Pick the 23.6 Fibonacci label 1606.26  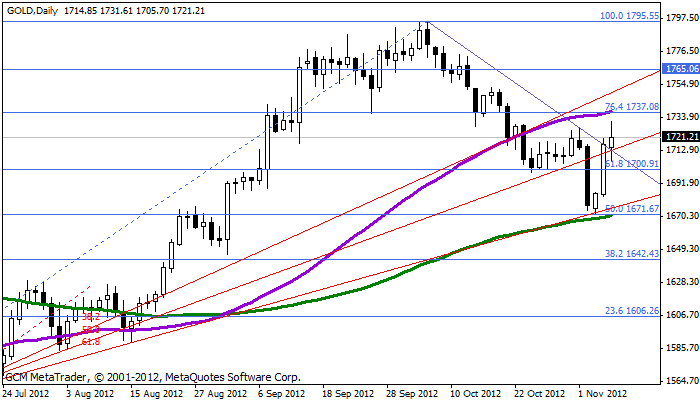click(x=631, y=311)
